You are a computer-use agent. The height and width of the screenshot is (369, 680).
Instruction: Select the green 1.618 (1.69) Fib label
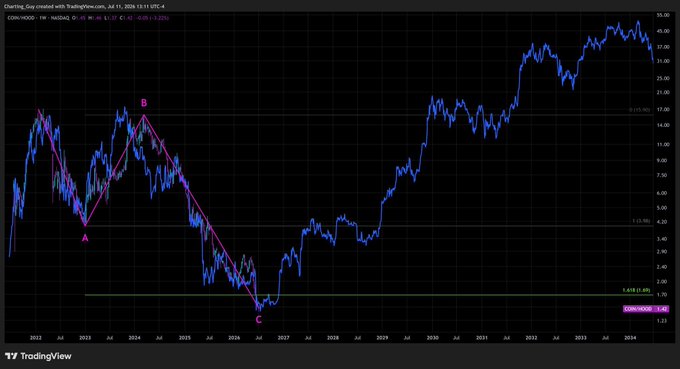point(636,290)
